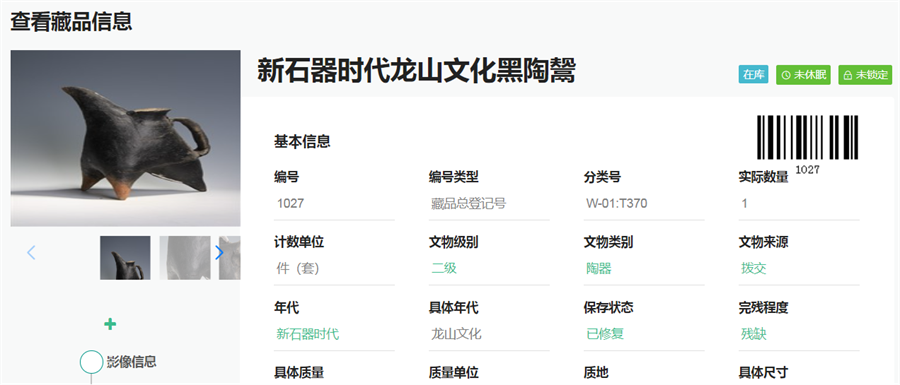Click the 分类号 field W-01:T370
This screenshot has height=385, width=900.
coord(644,204)
